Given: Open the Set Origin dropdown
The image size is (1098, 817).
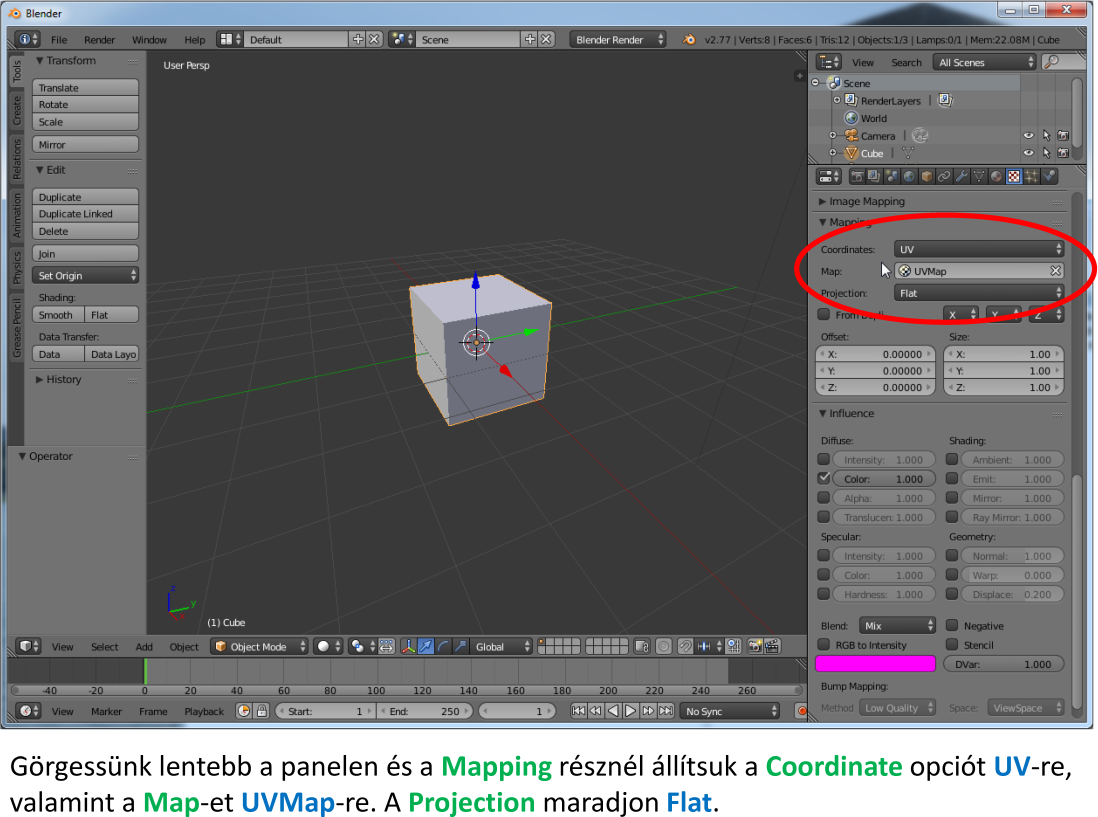Looking at the screenshot, I should click(85, 275).
